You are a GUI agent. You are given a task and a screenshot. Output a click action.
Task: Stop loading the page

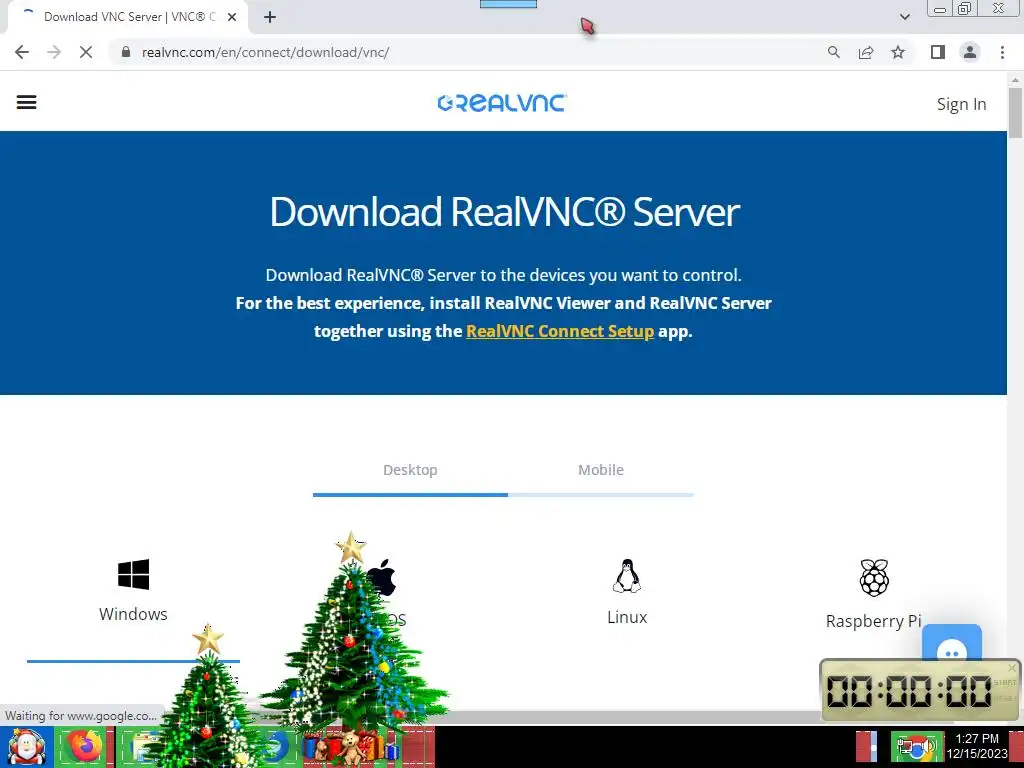tap(86, 52)
